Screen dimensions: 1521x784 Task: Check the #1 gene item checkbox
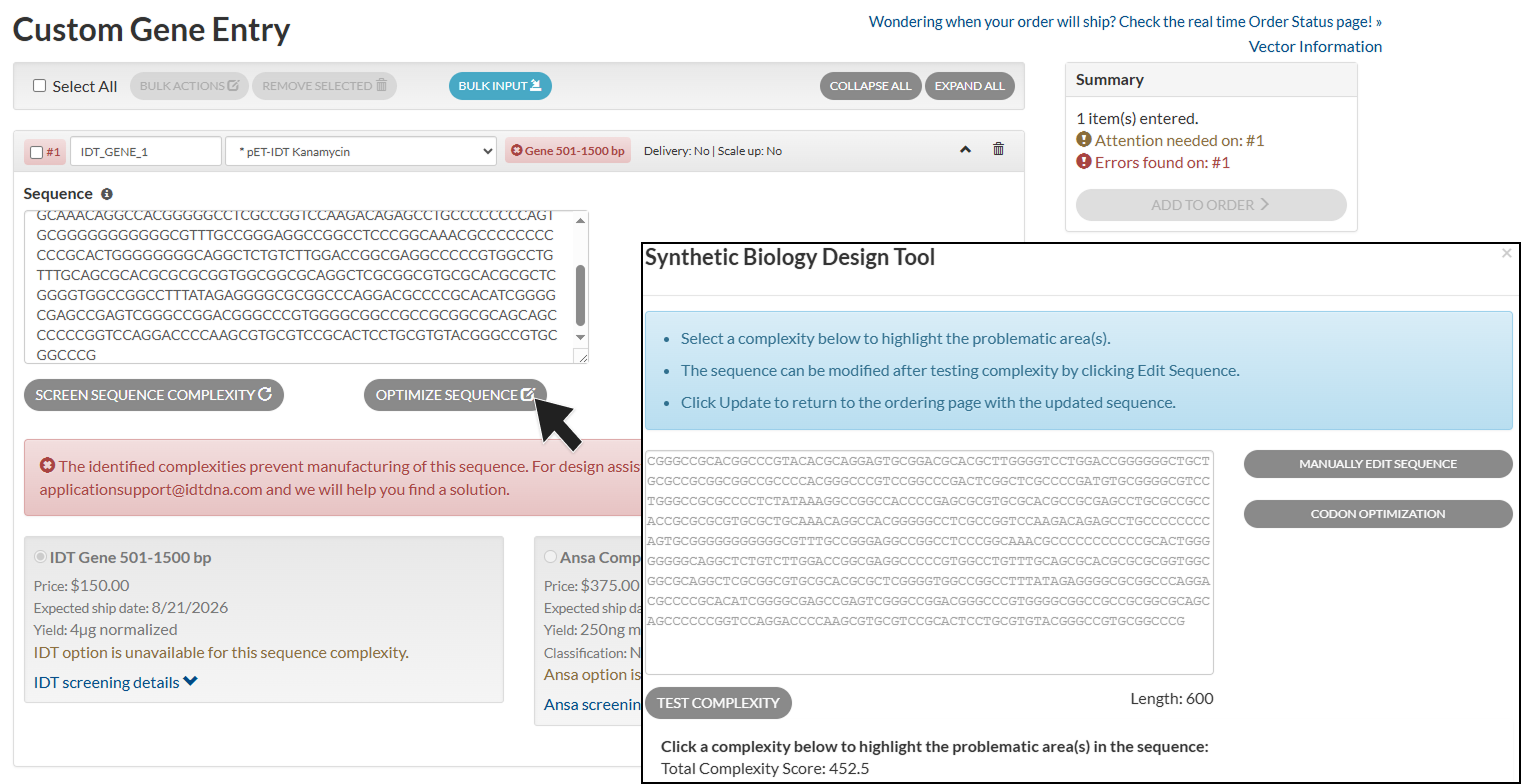pyautogui.click(x=37, y=152)
